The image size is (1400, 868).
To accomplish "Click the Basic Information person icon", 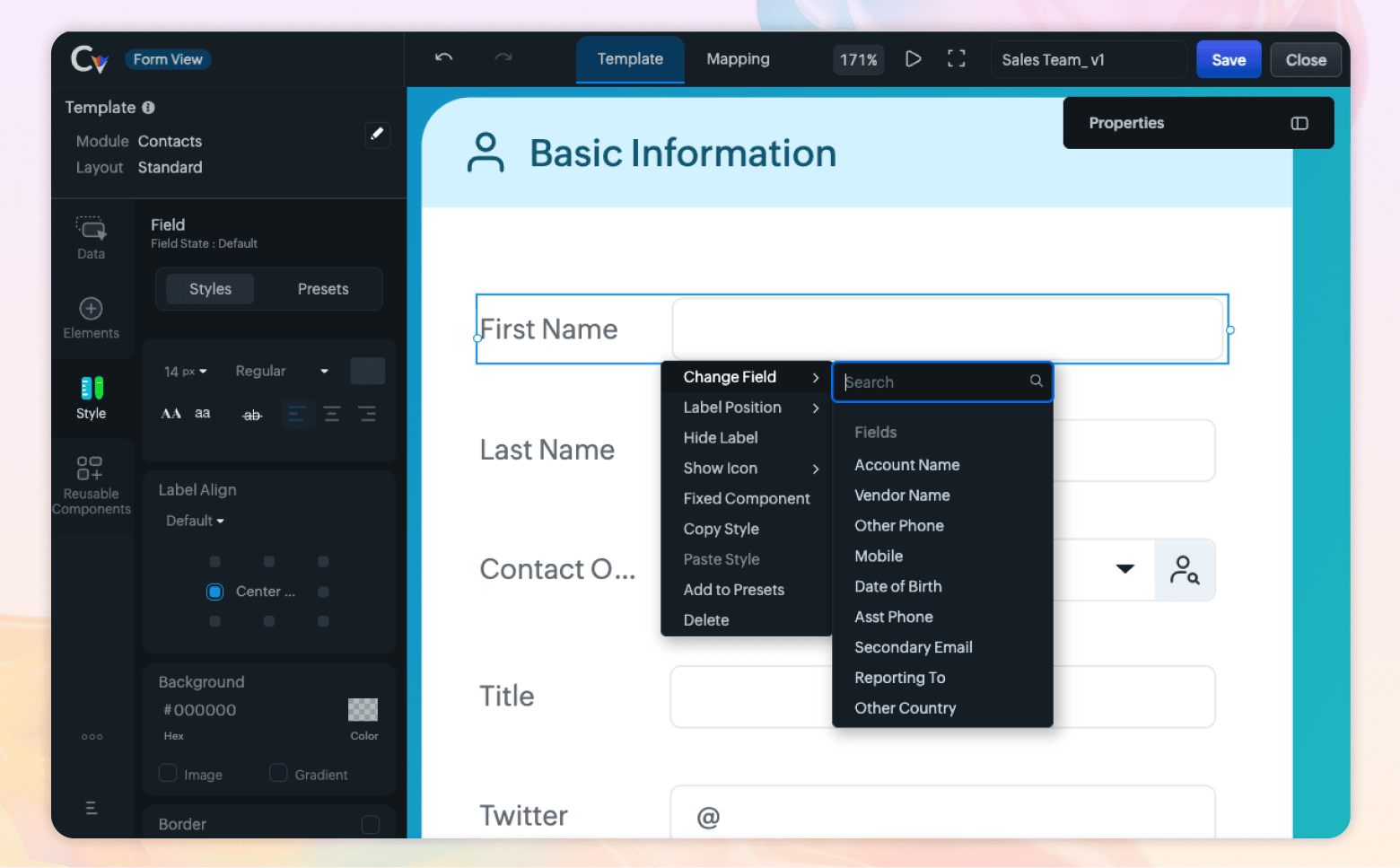I will click(x=486, y=153).
